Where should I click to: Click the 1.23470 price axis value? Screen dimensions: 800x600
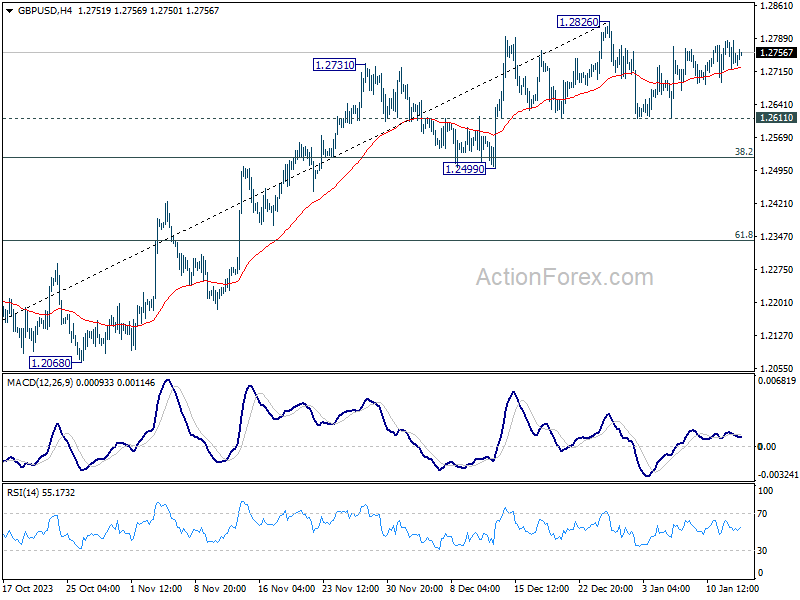point(777,236)
